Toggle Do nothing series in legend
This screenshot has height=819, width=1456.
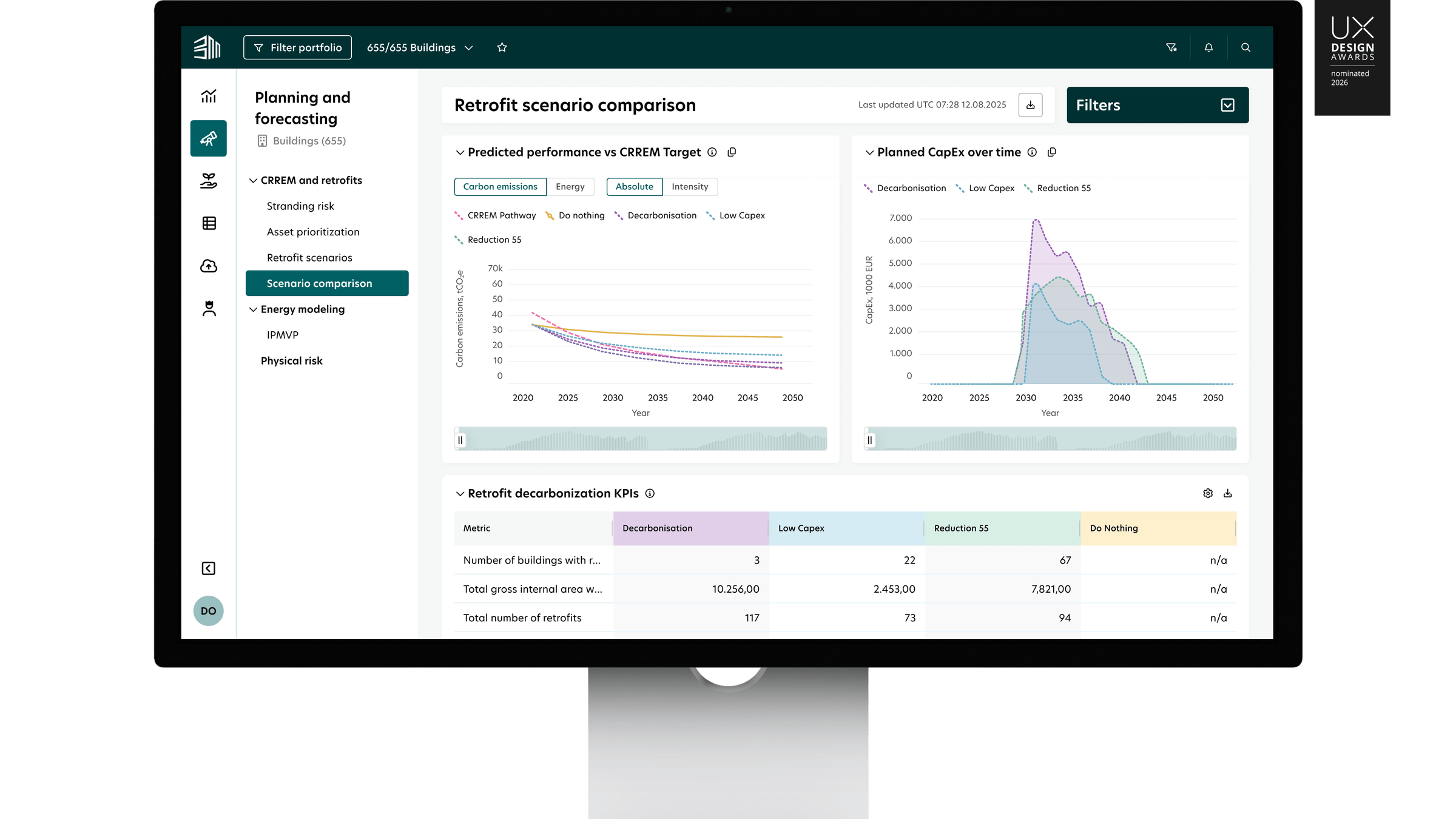point(575,215)
